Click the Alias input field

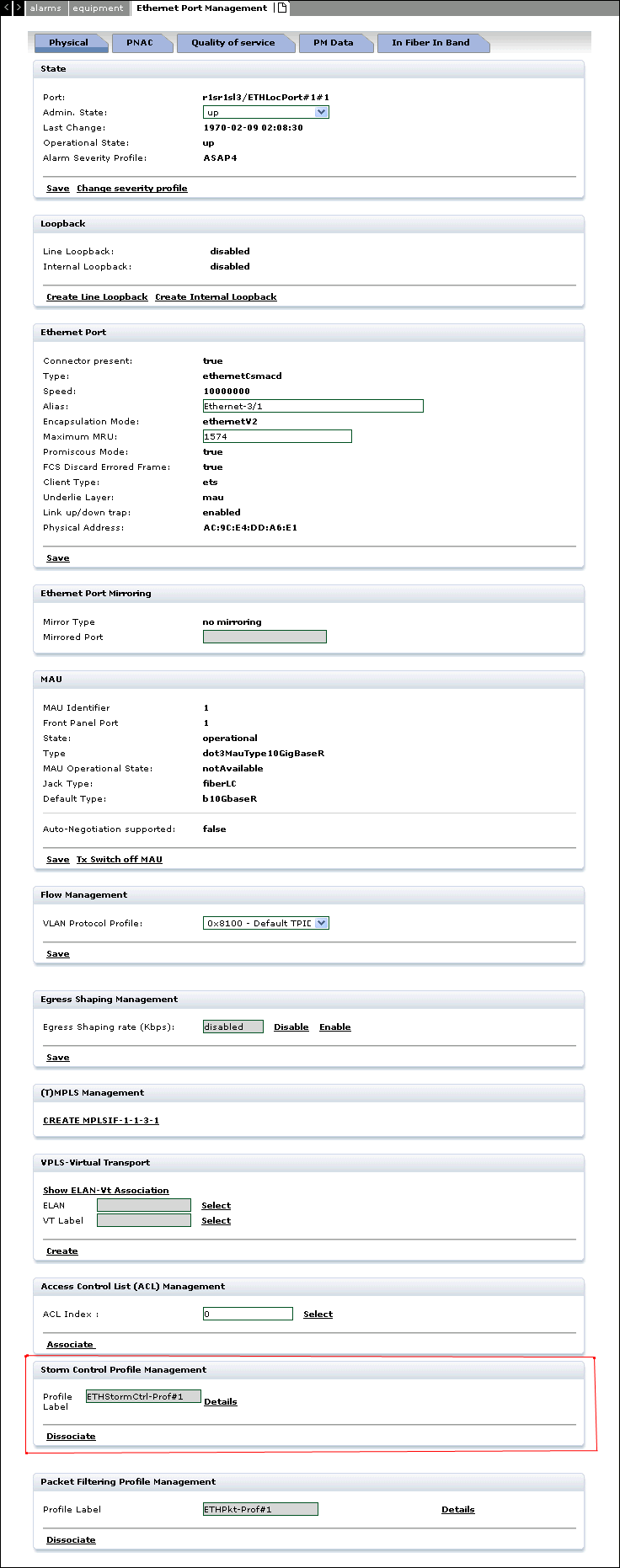[313, 406]
